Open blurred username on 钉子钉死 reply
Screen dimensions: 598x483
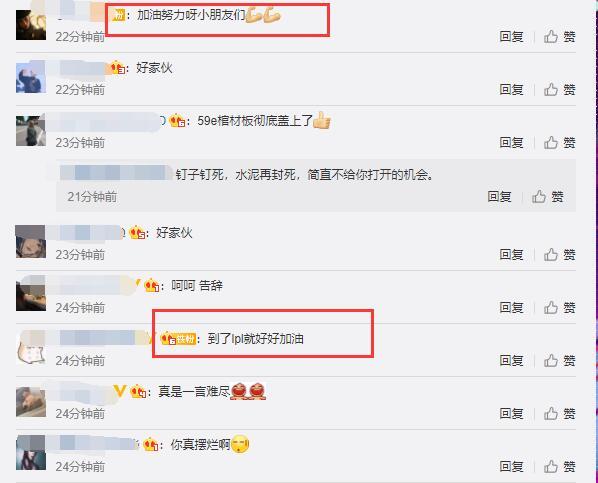pos(116,173)
